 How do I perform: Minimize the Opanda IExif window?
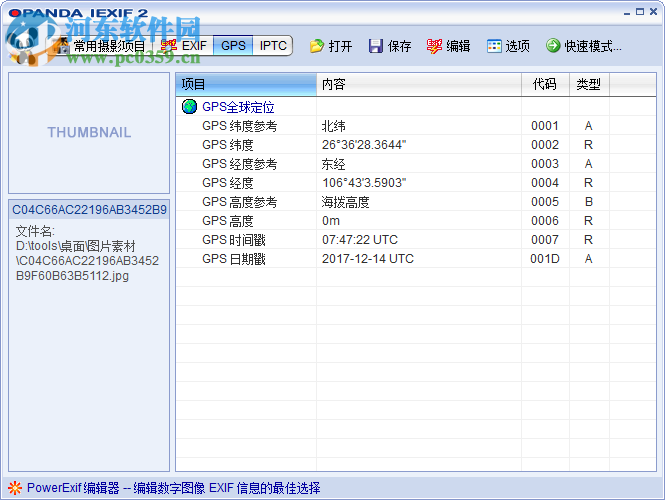pos(627,13)
